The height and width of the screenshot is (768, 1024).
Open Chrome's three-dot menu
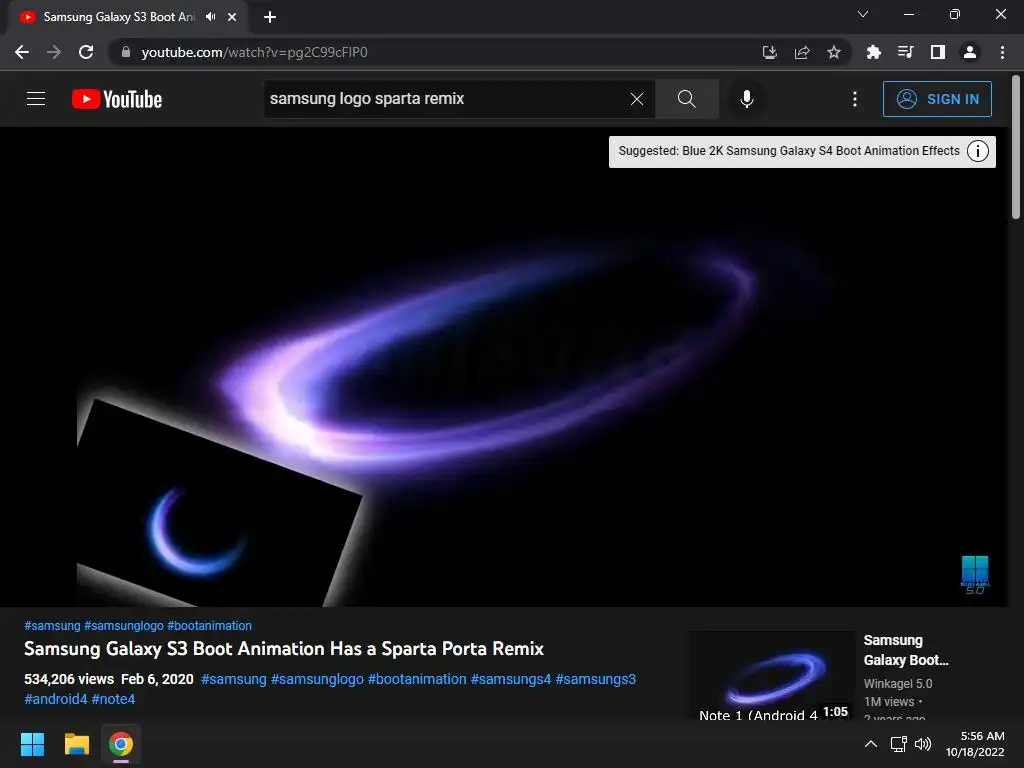[1002, 52]
